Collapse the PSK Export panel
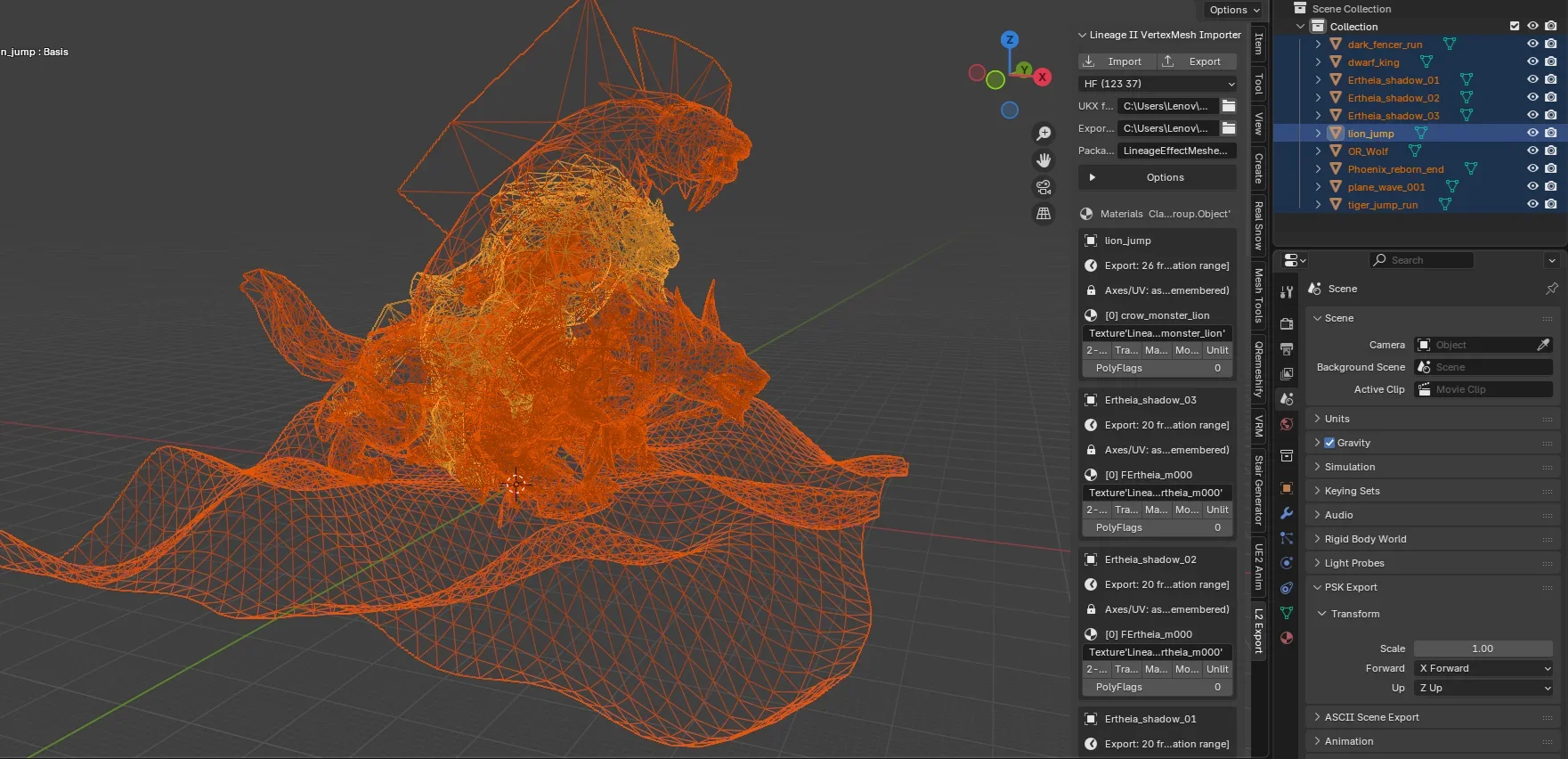The image size is (1568, 759). click(1434, 587)
